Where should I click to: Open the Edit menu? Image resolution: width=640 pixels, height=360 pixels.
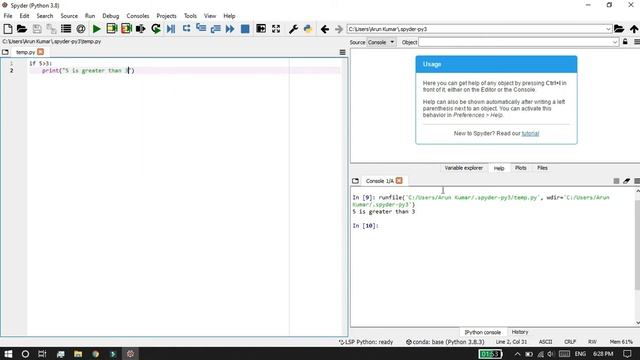[x=24, y=16]
